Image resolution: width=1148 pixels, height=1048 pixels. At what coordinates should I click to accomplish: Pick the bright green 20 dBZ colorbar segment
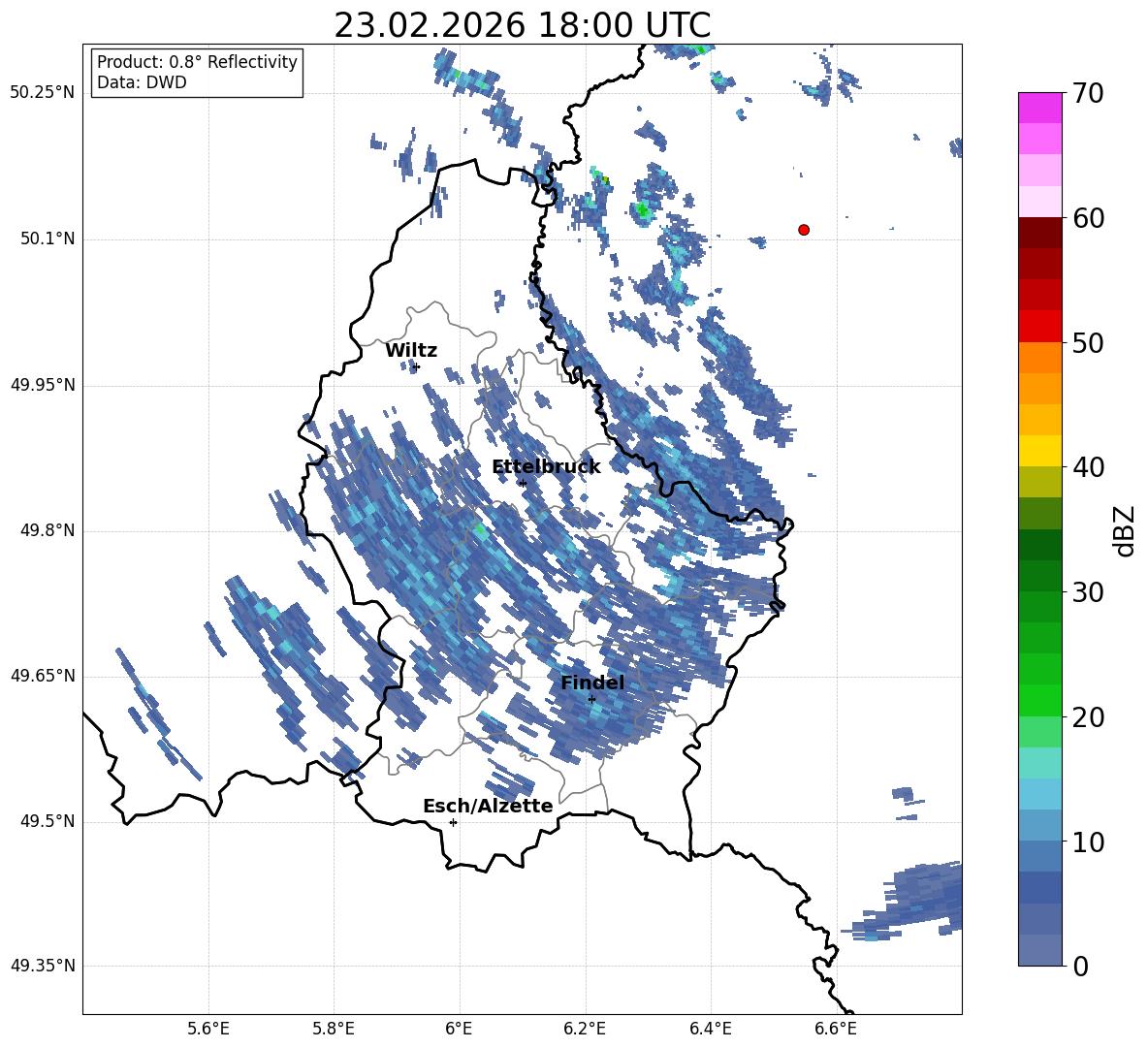click(1039, 700)
